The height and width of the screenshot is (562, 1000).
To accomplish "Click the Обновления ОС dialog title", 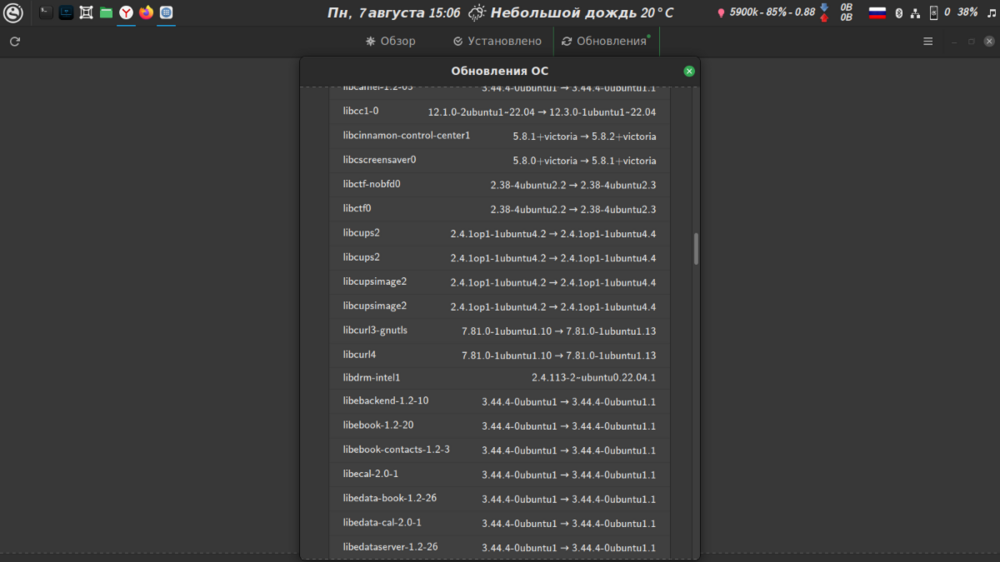I will tap(499, 71).
